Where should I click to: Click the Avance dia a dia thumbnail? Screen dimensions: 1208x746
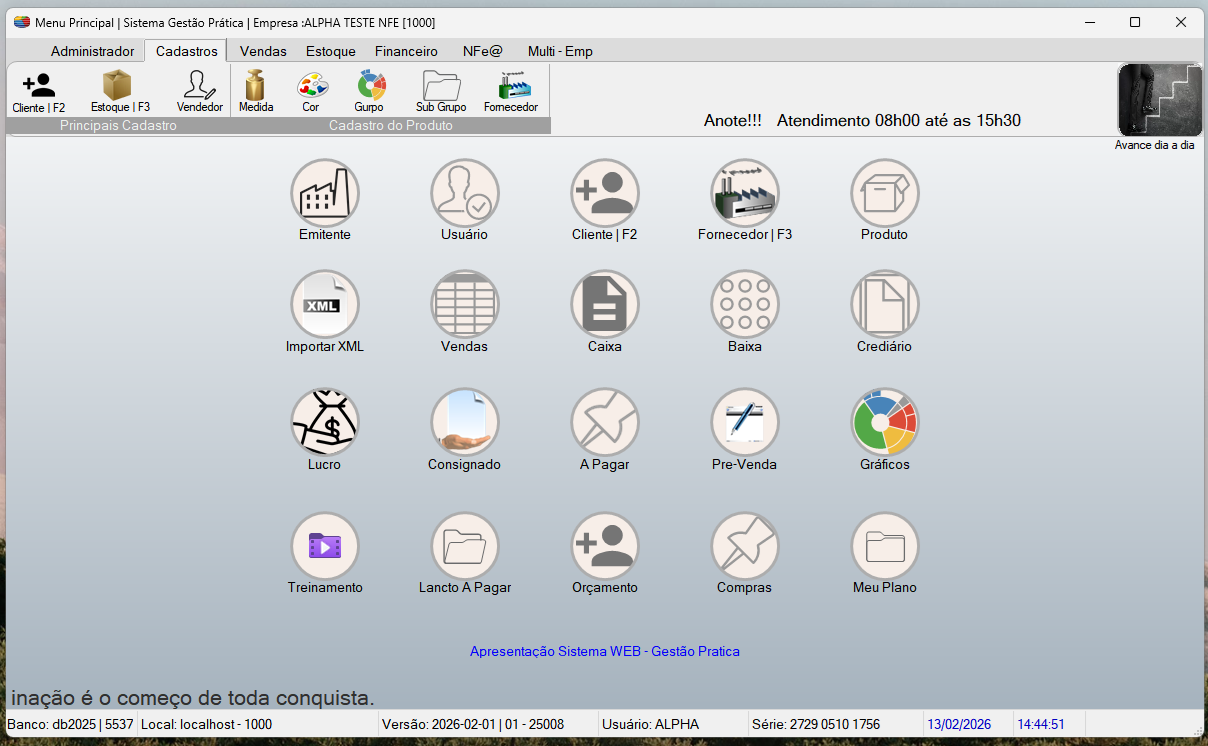tap(1159, 100)
